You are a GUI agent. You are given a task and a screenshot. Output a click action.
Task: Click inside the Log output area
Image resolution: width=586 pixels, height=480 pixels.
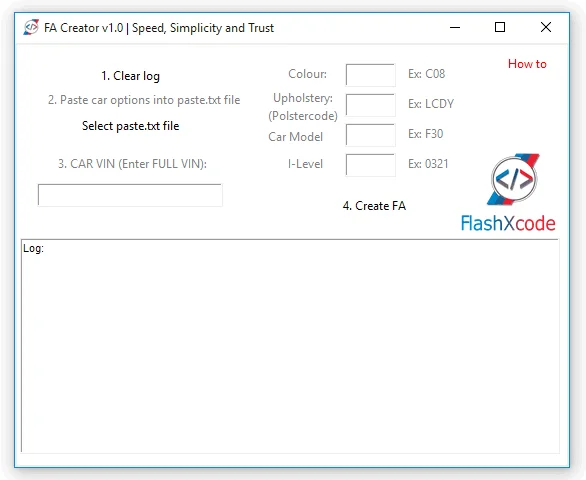[x=290, y=346]
